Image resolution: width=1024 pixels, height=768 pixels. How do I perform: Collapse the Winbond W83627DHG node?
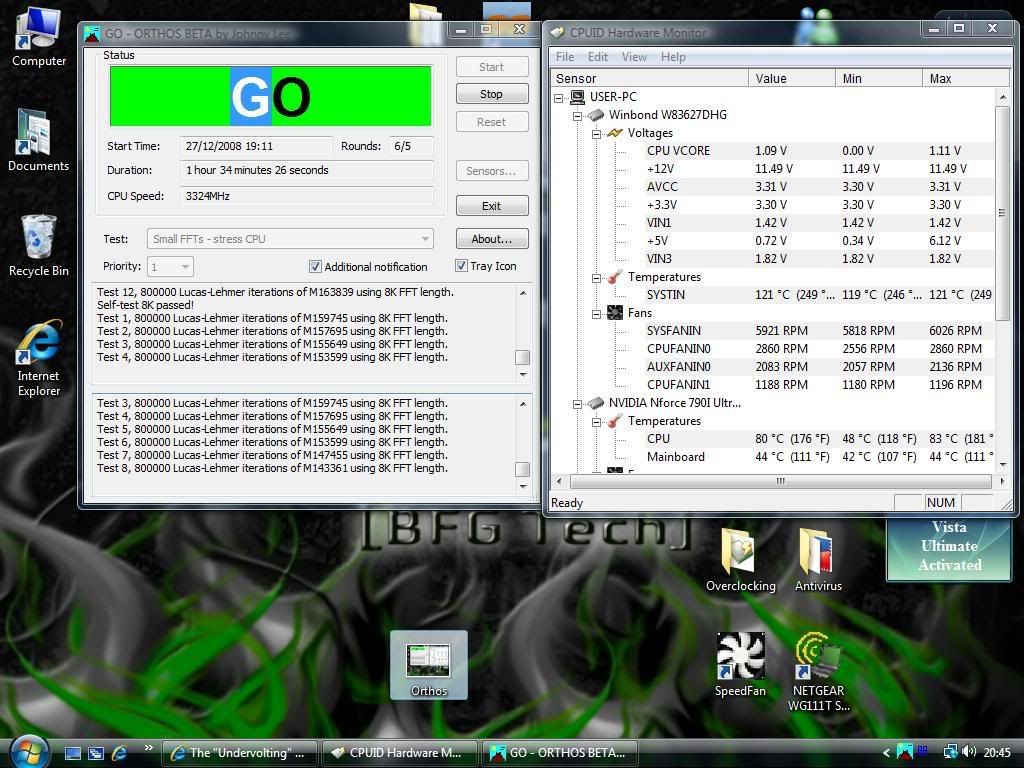pyautogui.click(x=577, y=116)
